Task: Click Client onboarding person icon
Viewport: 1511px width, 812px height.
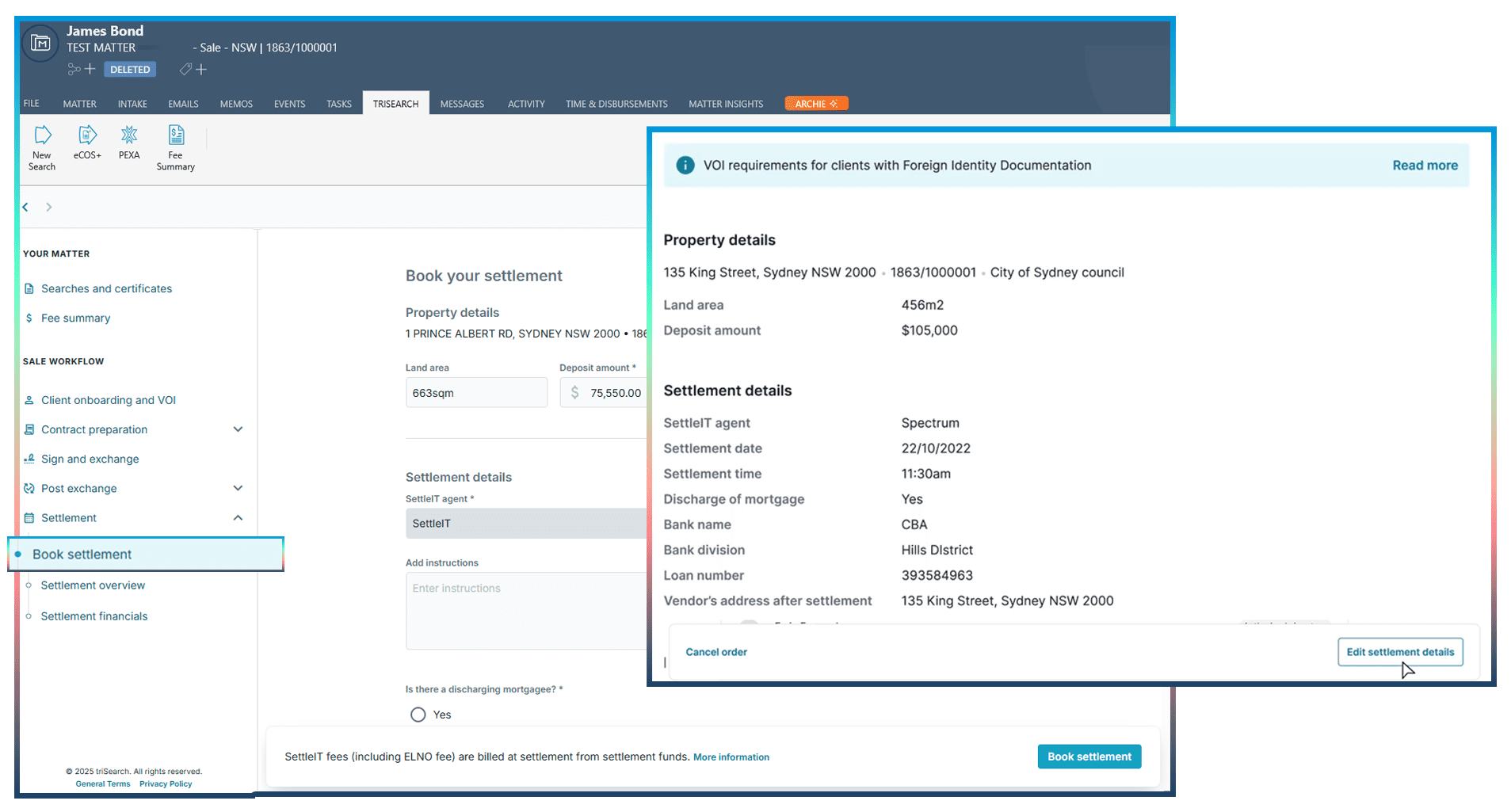Action: click(x=29, y=400)
